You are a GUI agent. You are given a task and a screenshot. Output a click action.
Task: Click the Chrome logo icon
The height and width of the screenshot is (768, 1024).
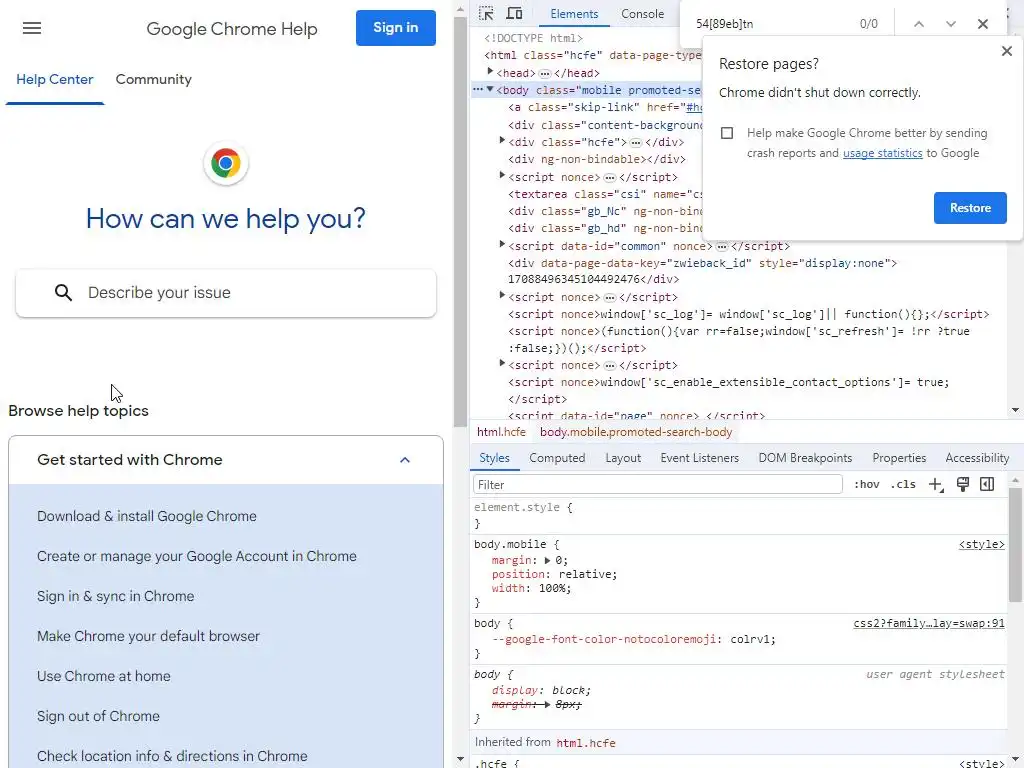(x=225, y=163)
